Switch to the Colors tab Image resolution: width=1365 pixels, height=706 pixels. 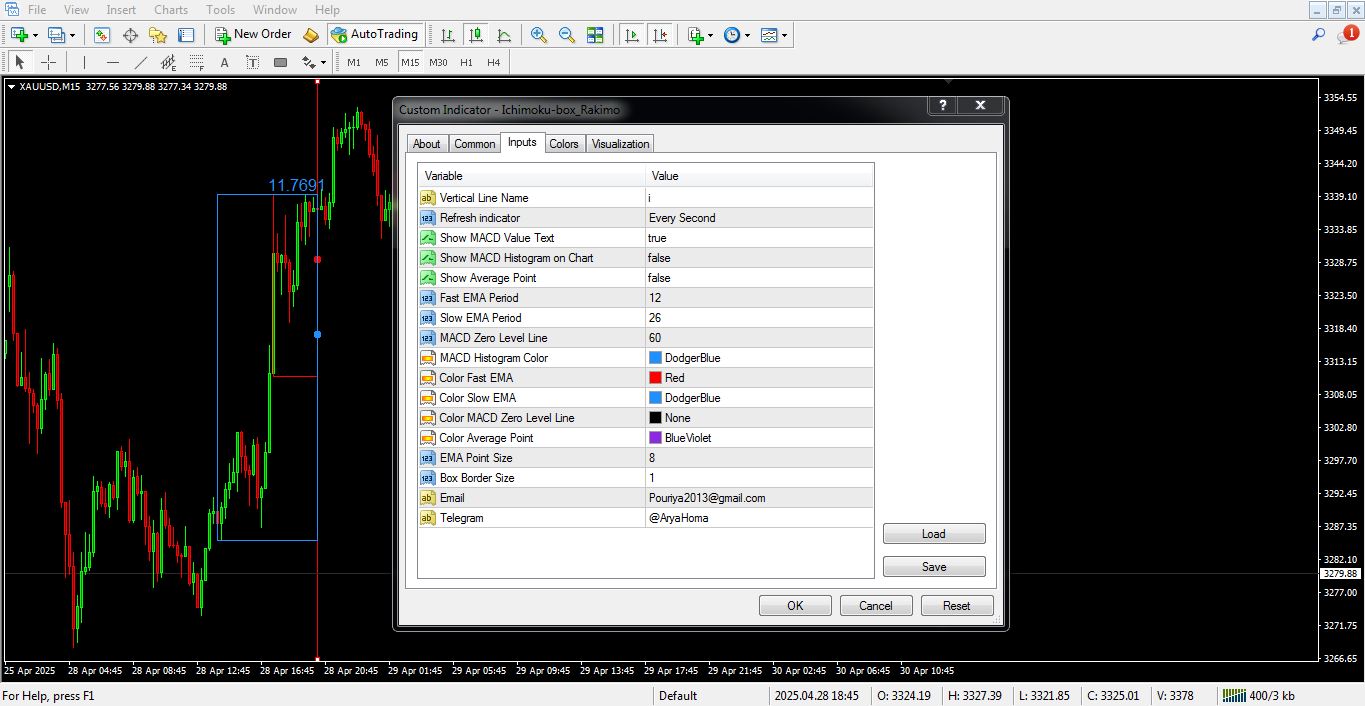point(563,143)
